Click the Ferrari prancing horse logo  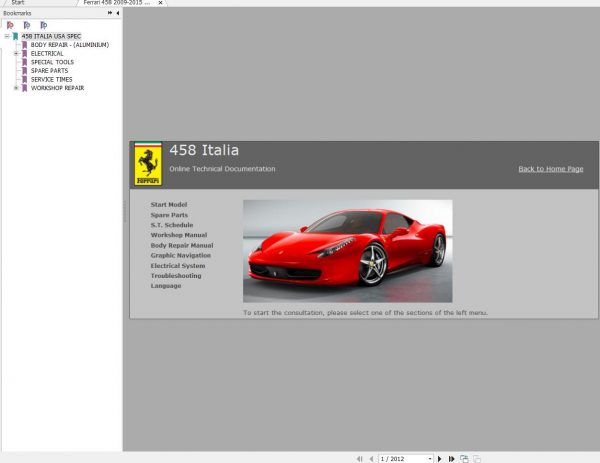click(147, 164)
